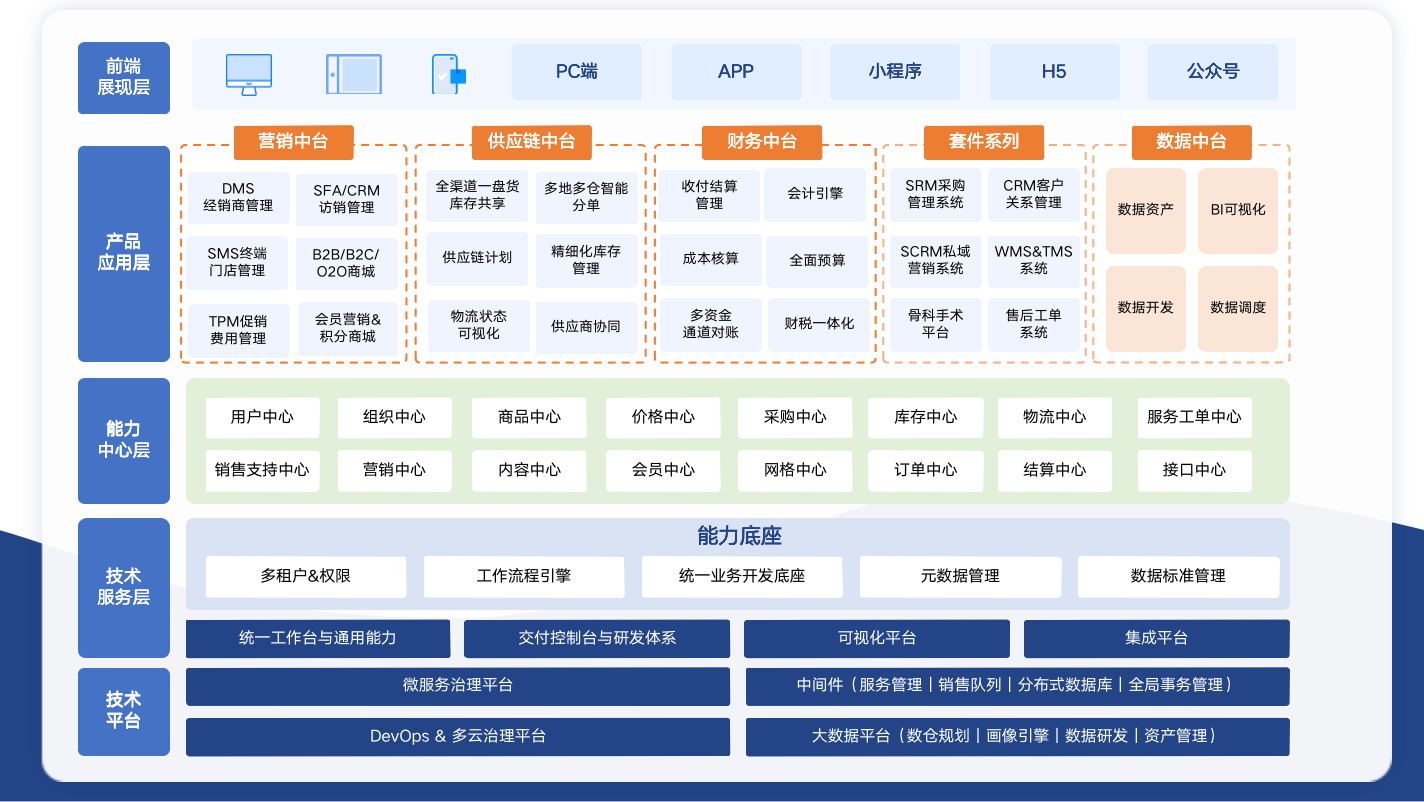Select the 用户中心 box
The width and height of the screenshot is (1424, 802).
click(263, 418)
